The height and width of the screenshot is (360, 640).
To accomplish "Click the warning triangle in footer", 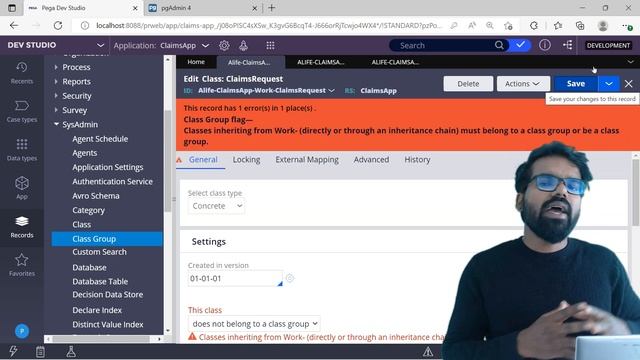I will [428, 351].
